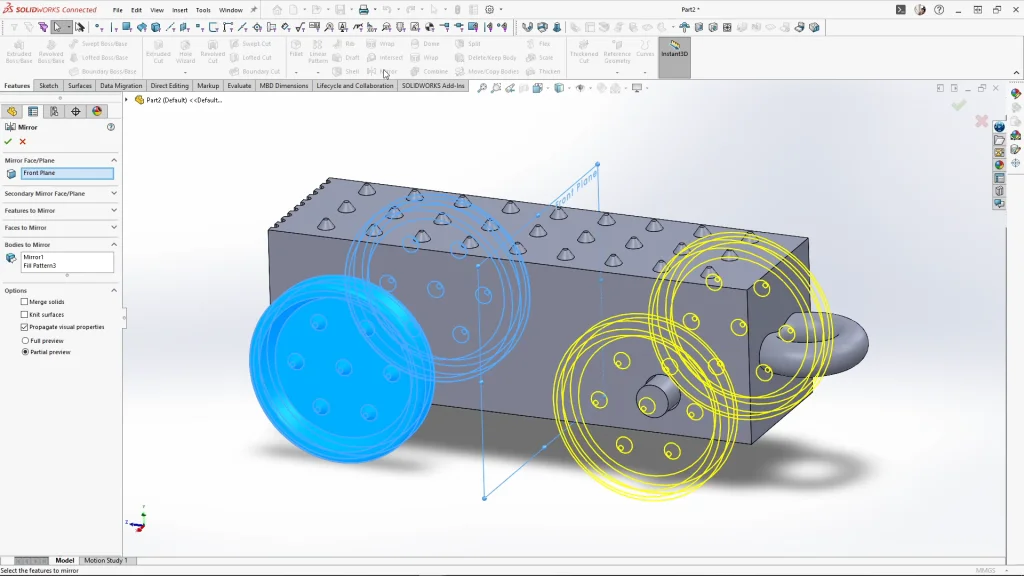Expand the Secondary Mirror Face/Plane section
The width and height of the screenshot is (1024, 576).
pos(114,193)
